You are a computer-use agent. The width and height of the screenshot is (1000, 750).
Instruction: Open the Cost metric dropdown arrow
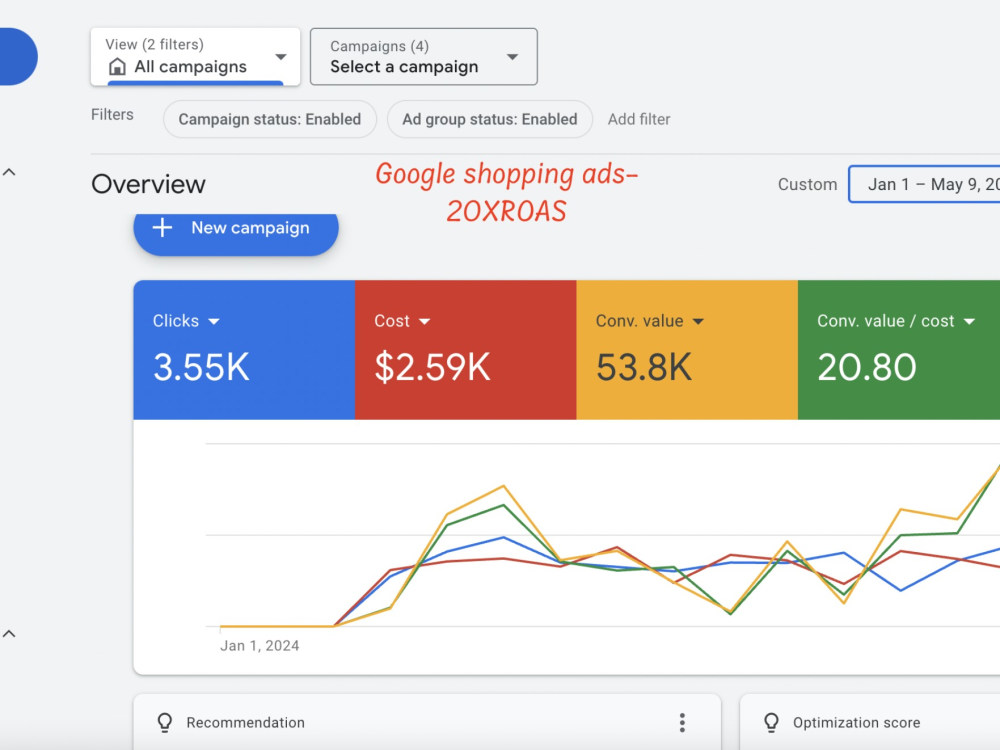point(424,321)
